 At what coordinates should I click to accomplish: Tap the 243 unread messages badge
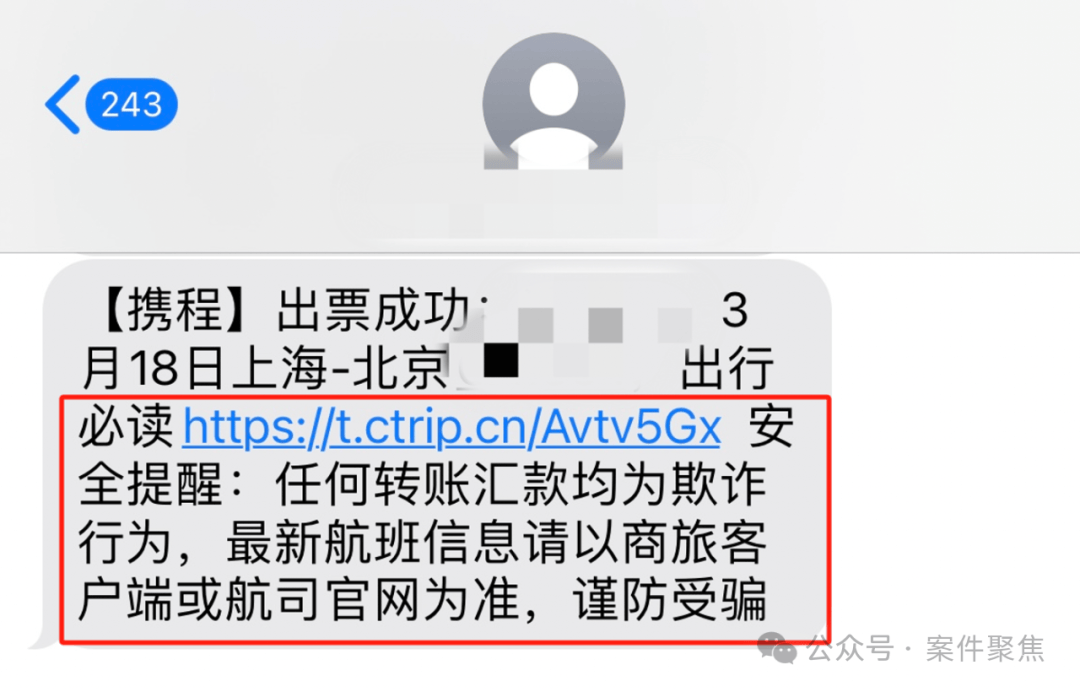[131, 105]
